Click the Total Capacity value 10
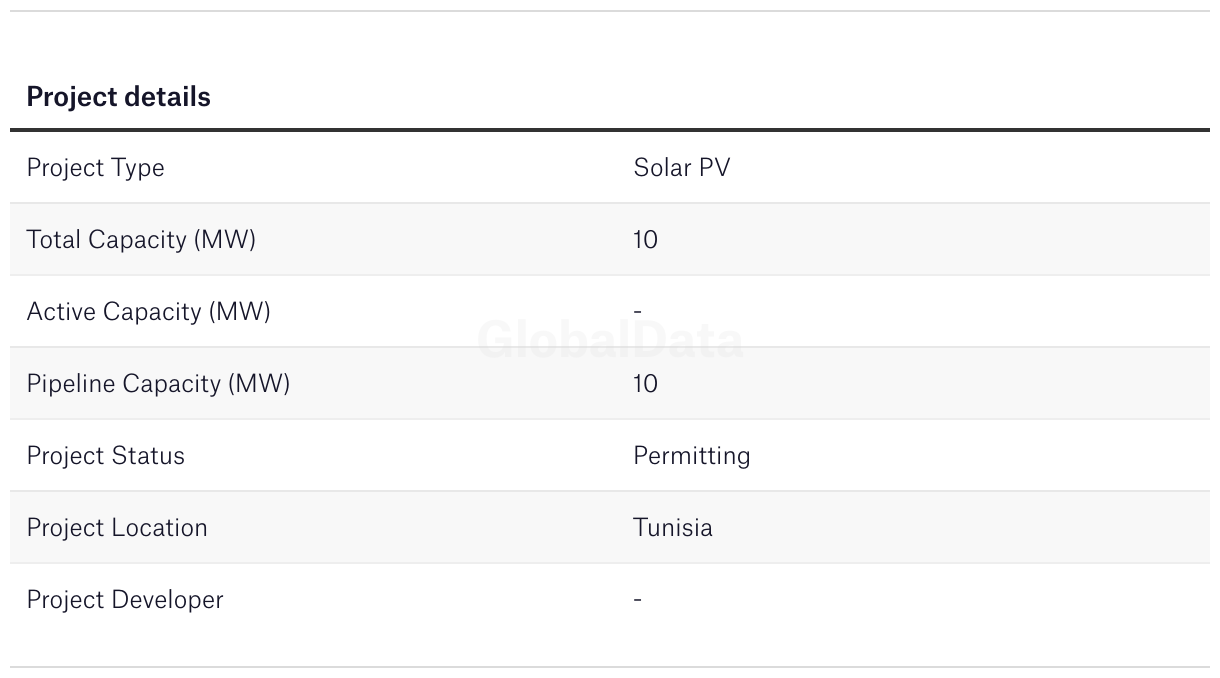The image size is (1220, 678). 645,240
